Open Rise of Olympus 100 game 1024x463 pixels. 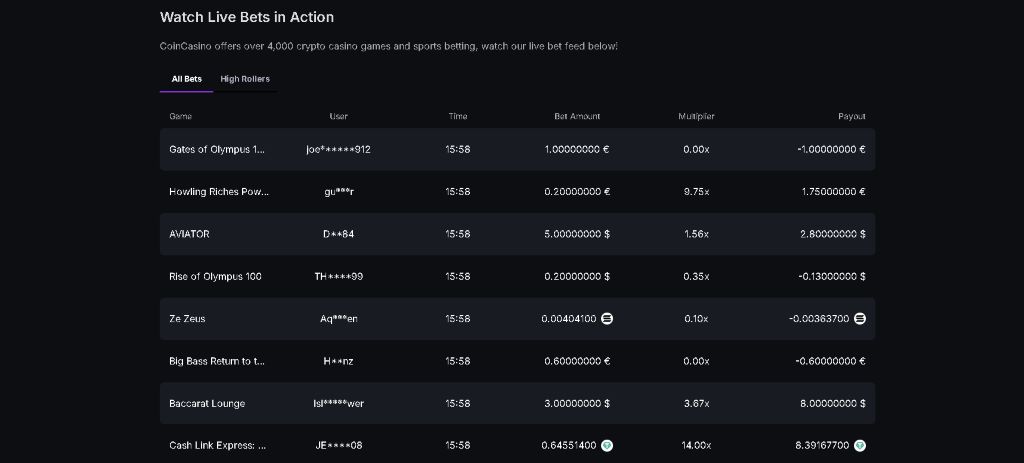215,276
